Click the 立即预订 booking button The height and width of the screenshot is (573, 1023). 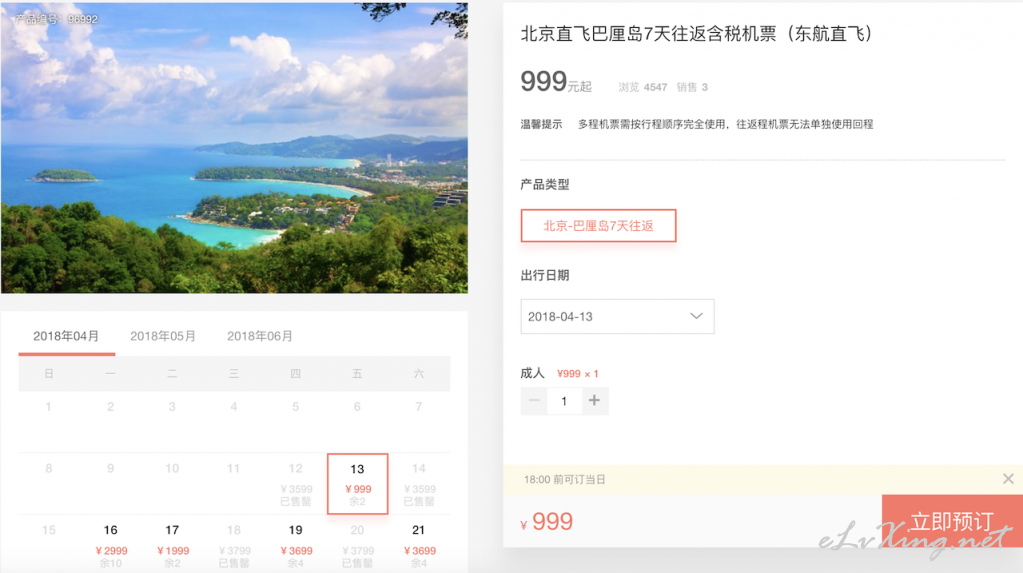pos(952,521)
